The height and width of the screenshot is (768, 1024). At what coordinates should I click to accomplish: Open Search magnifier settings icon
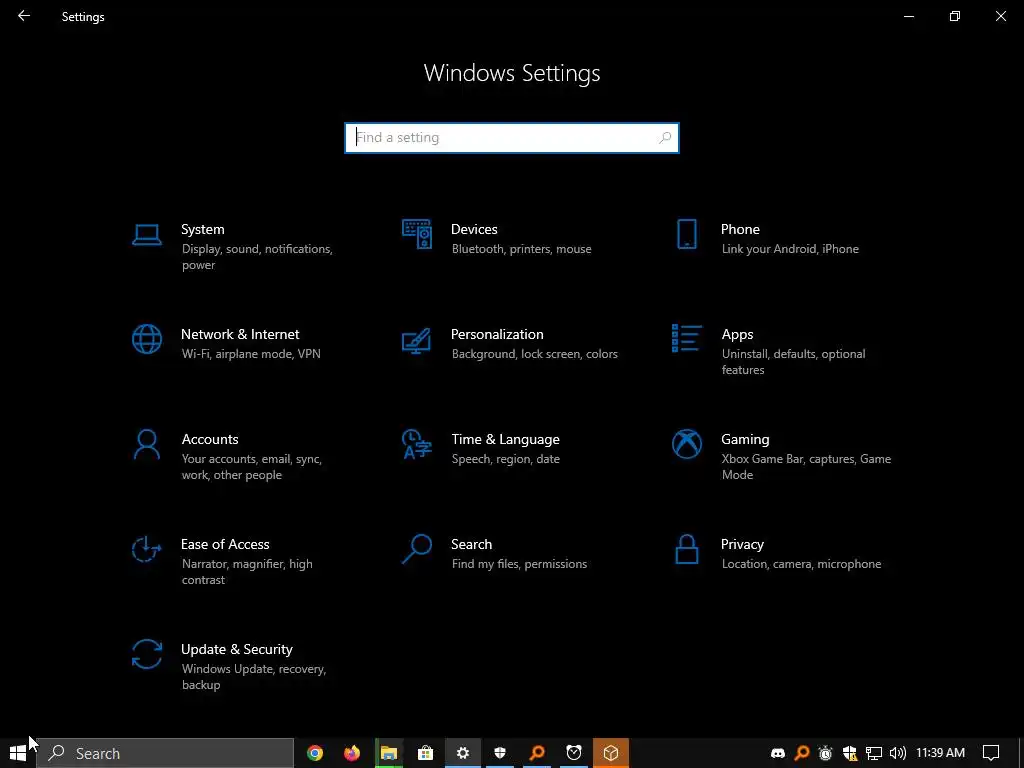click(x=417, y=549)
